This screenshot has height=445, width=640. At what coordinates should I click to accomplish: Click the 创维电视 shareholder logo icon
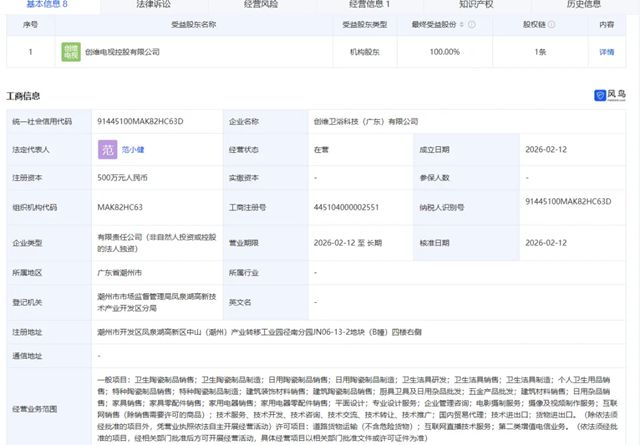pyautogui.click(x=71, y=52)
